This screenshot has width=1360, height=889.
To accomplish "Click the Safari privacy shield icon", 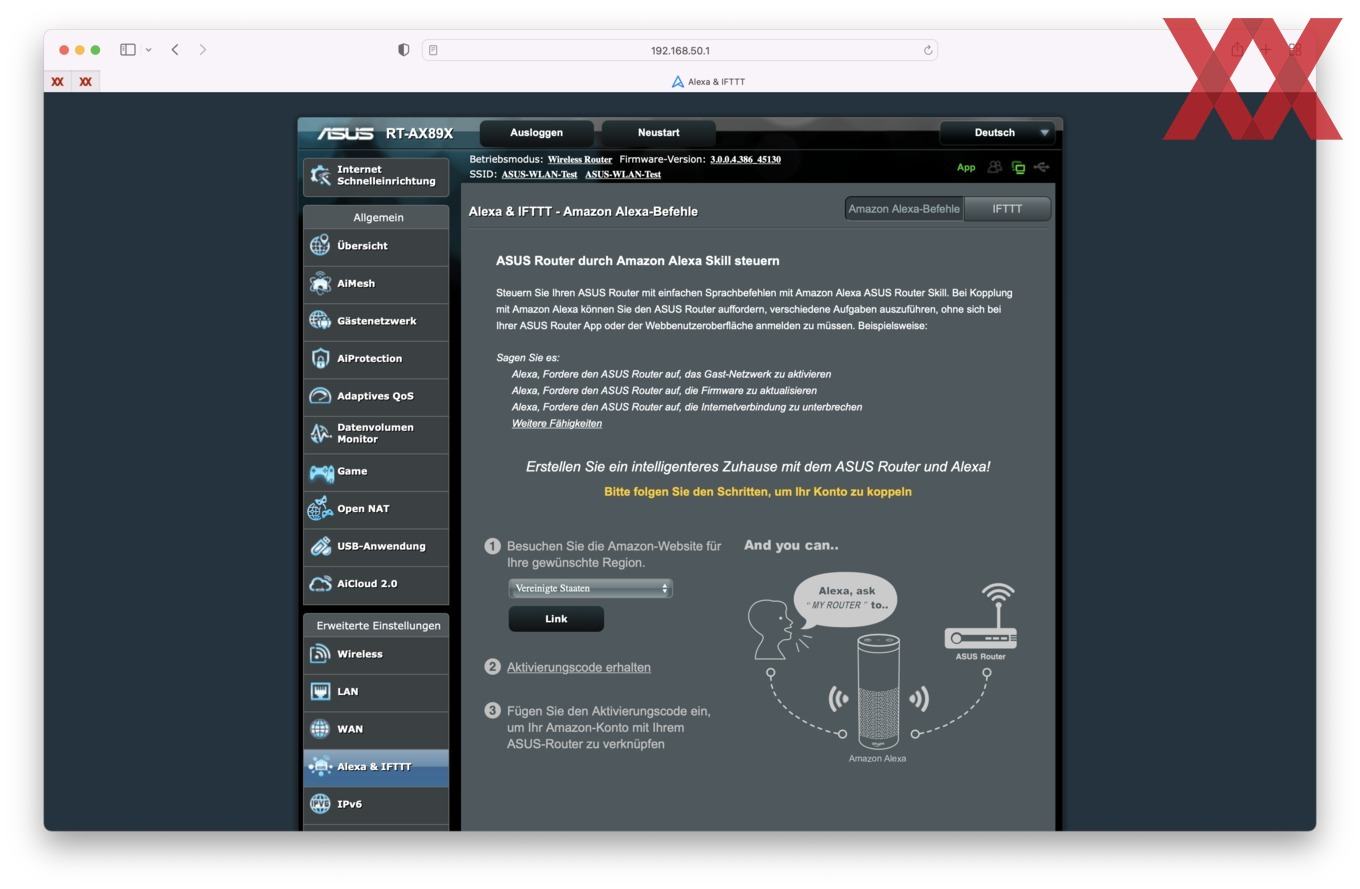I will click(x=404, y=50).
